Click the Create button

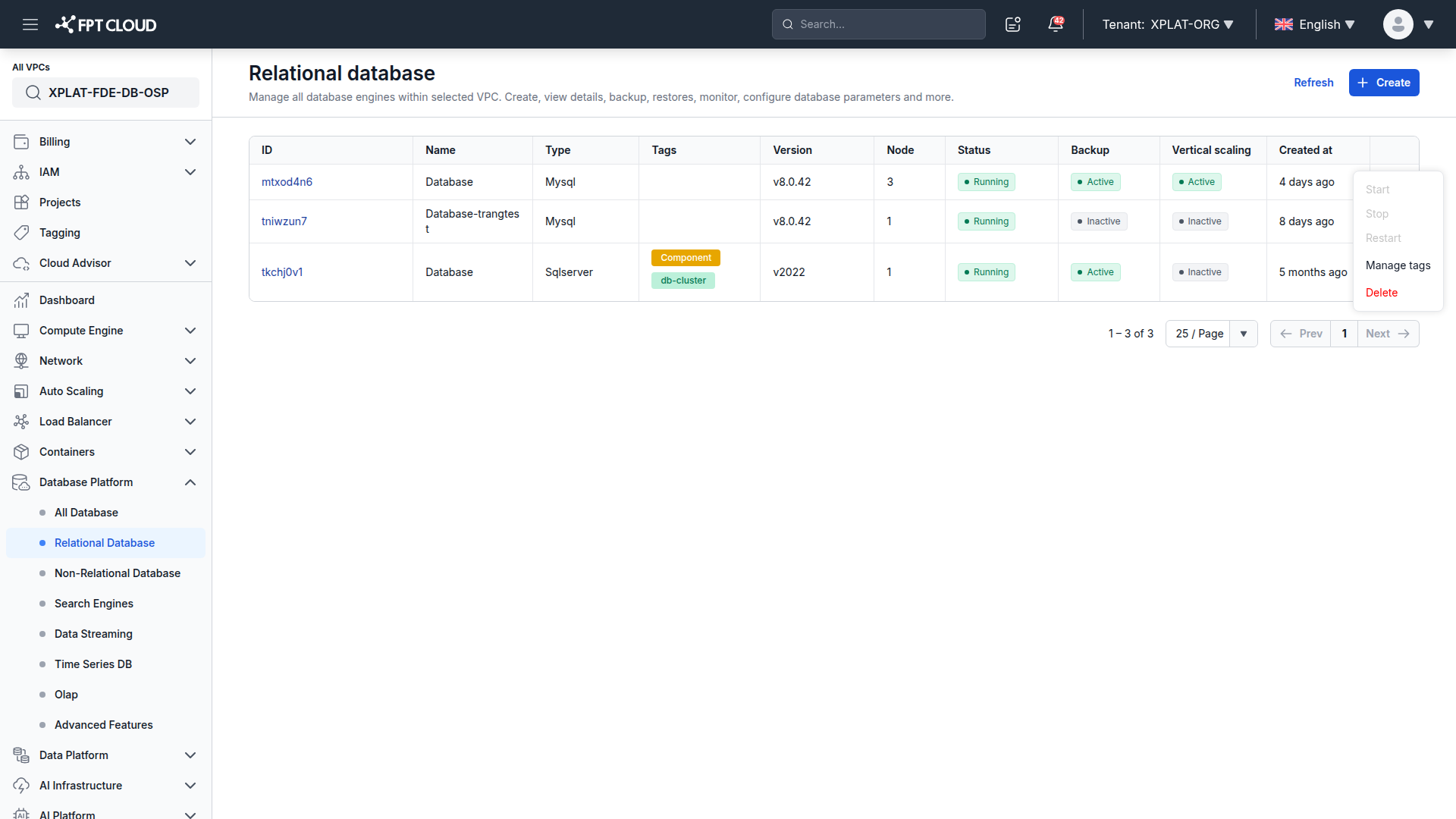click(x=1384, y=83)
